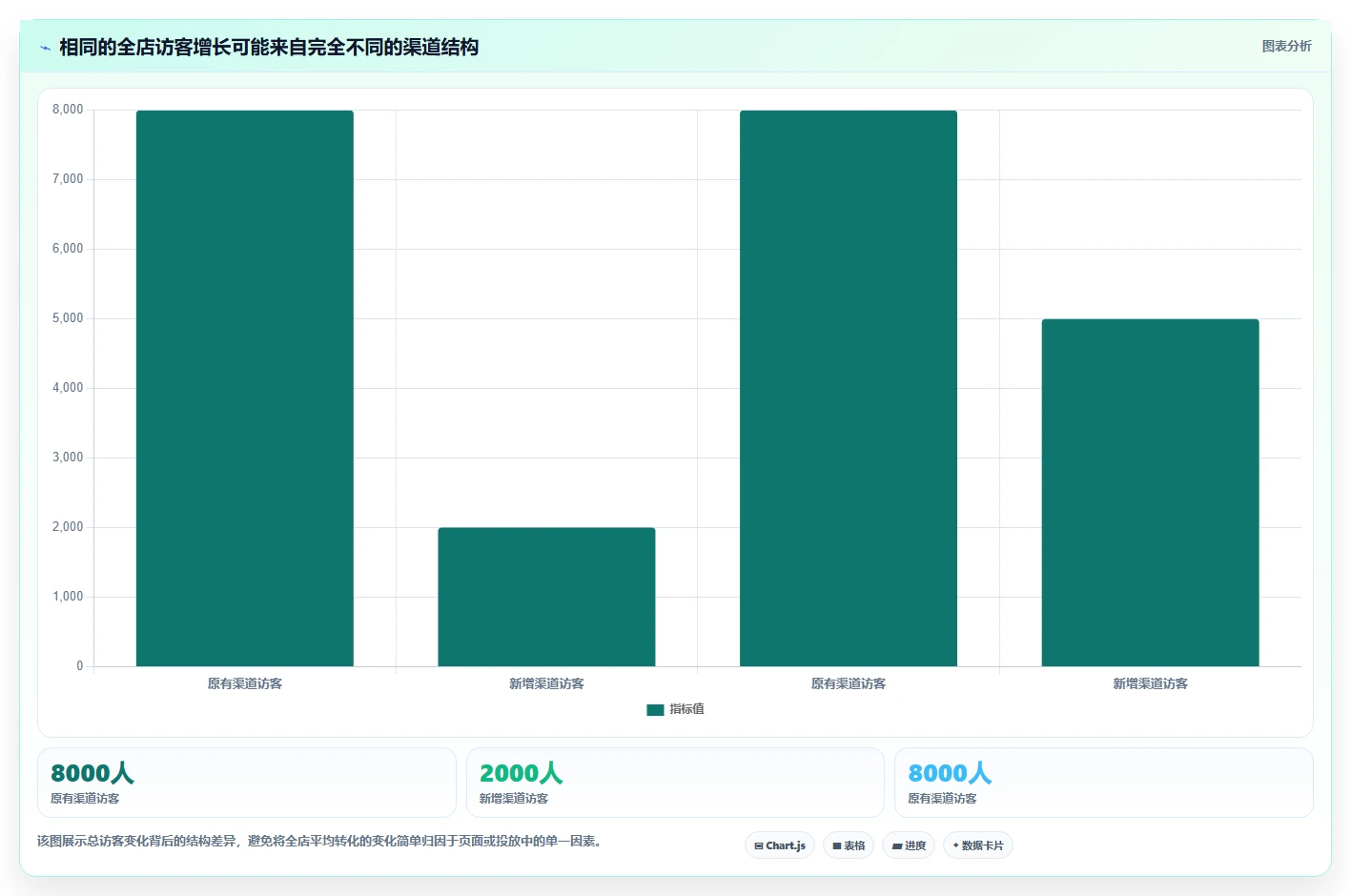Viewport: 1351px width, 896px height.
Task: Select the 进度 tag chip
Action: (909, 845)
